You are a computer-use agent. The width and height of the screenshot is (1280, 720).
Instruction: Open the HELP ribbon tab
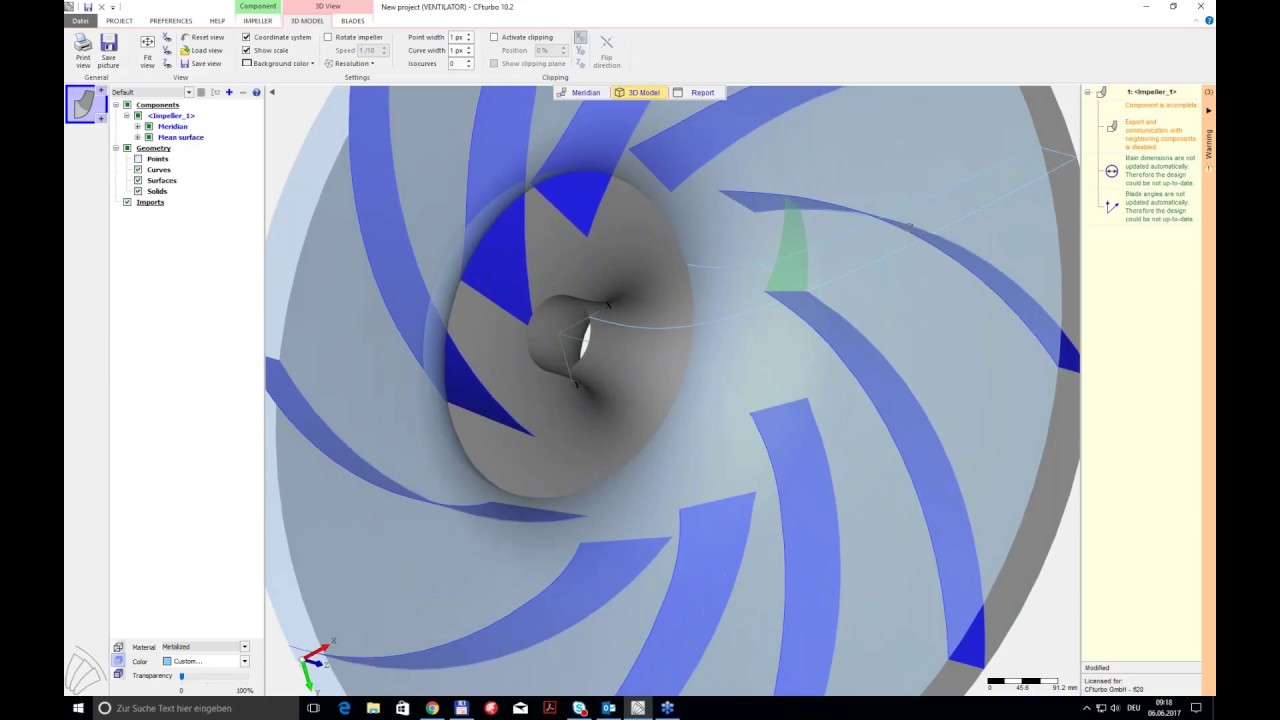click(217, 21)
